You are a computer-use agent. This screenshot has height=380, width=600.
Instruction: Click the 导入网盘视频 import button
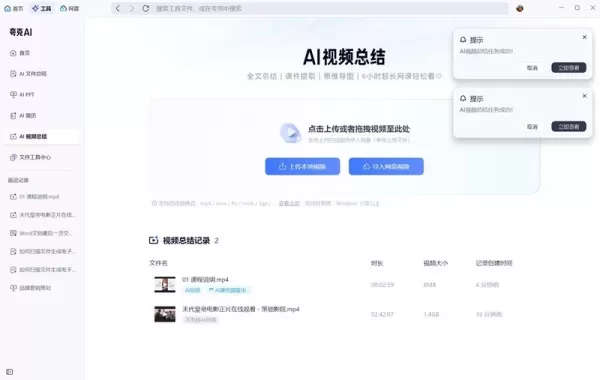click(x=386, y=166)
